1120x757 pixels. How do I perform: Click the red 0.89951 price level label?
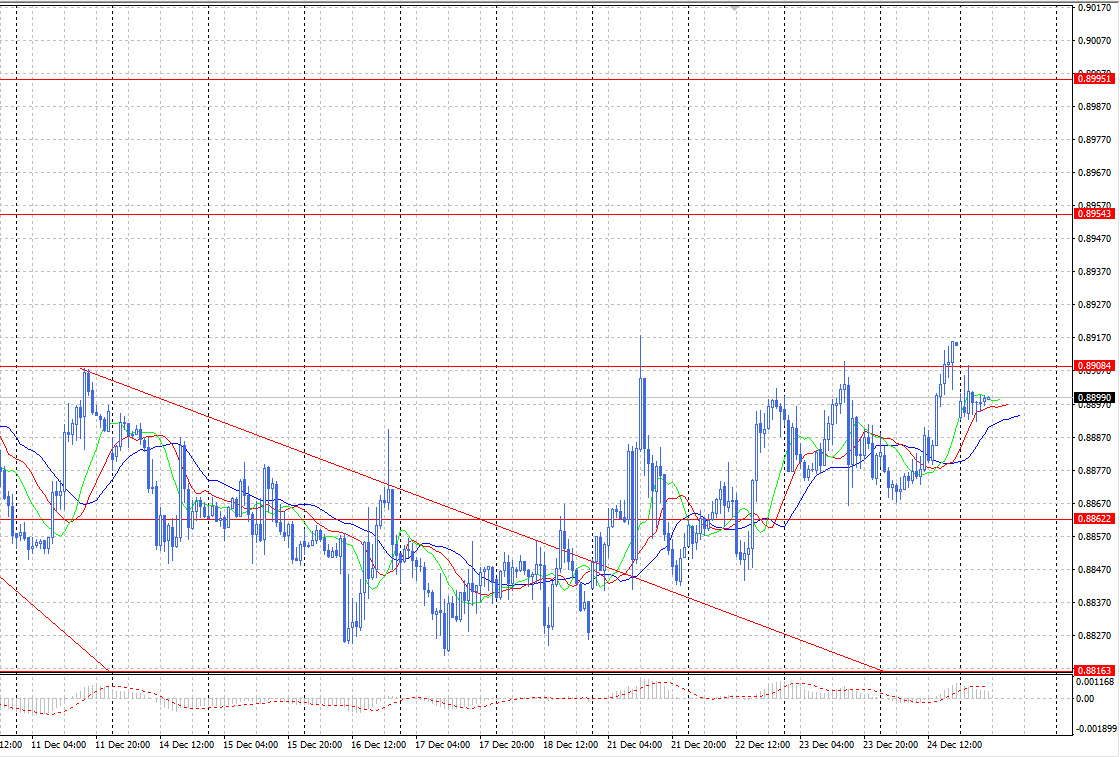pos(1094,79)
